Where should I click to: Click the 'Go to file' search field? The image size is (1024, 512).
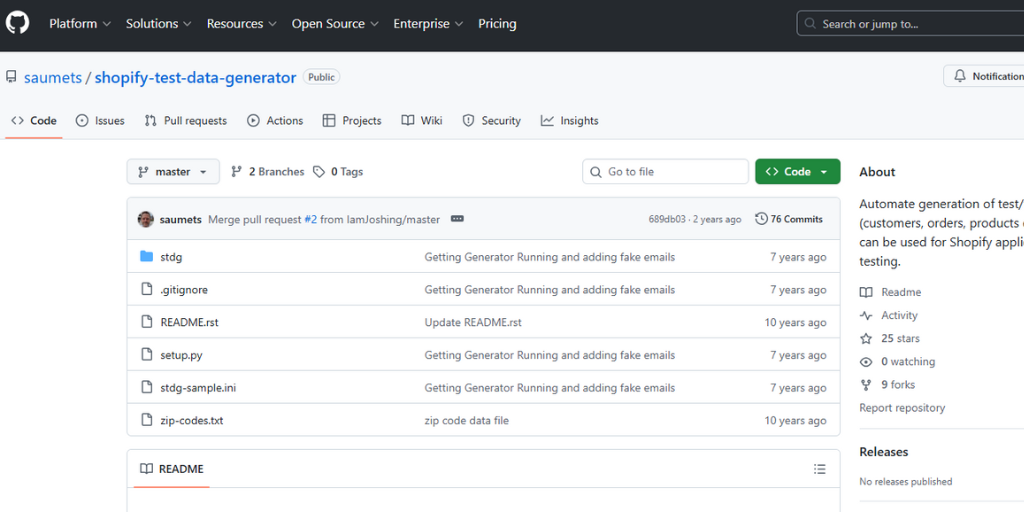[x=665, y=172]
